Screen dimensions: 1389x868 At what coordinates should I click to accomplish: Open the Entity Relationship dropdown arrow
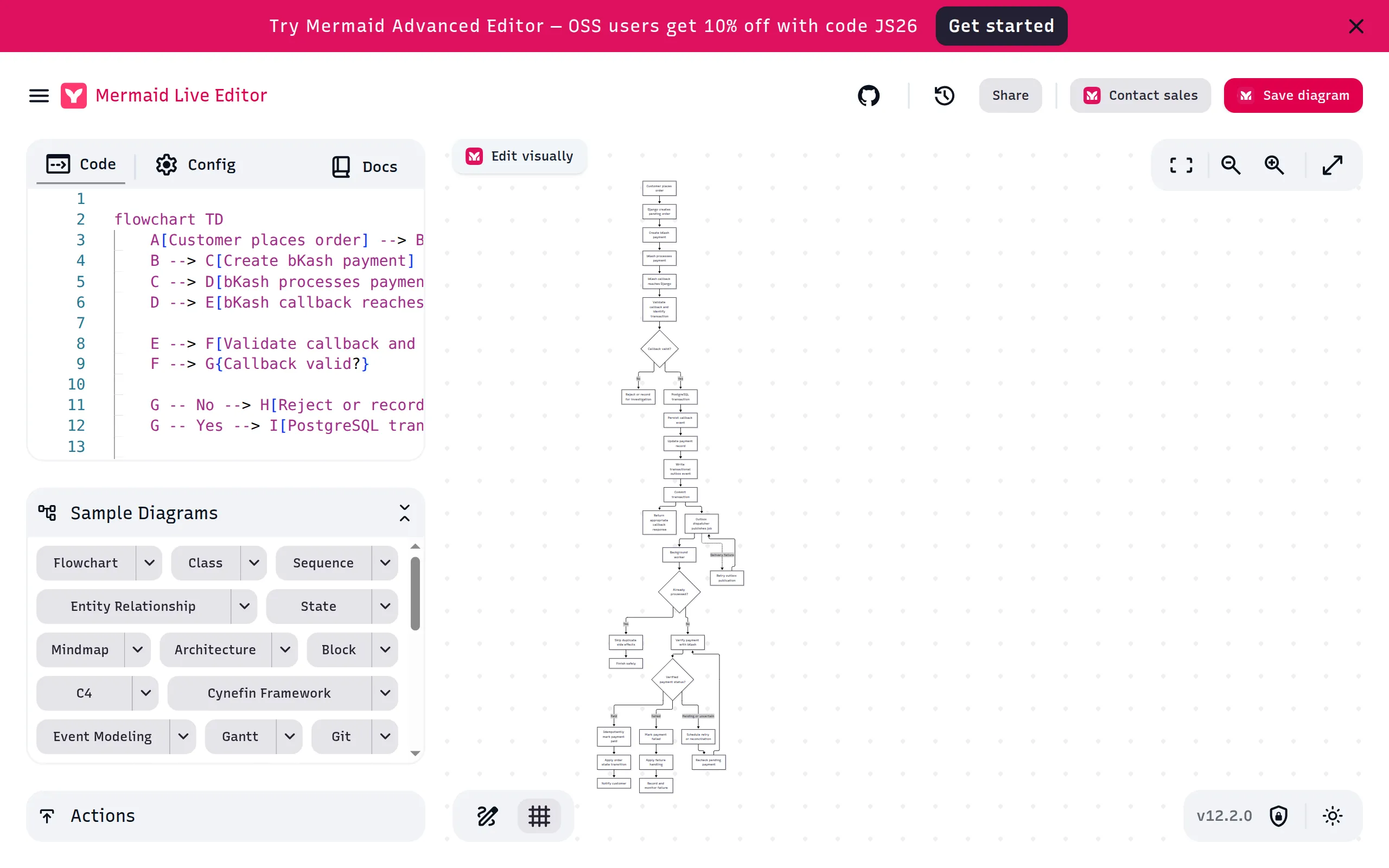click(245, 606)
